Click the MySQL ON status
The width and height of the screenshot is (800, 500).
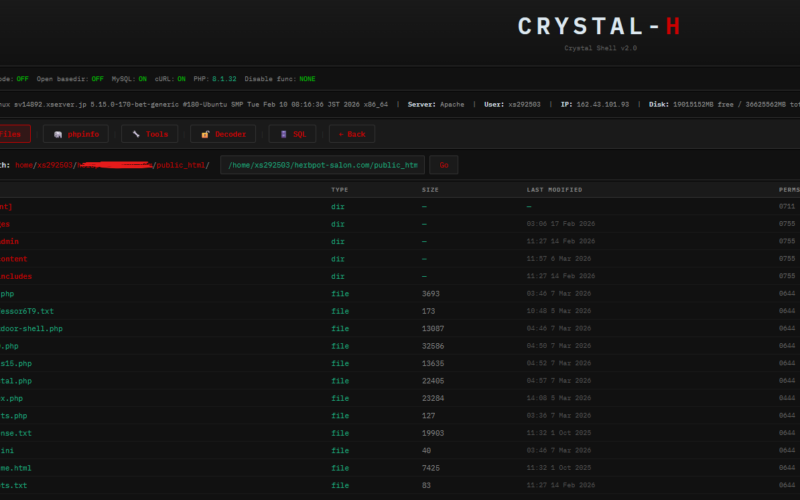pyautogui.click(x=142, y=79)
